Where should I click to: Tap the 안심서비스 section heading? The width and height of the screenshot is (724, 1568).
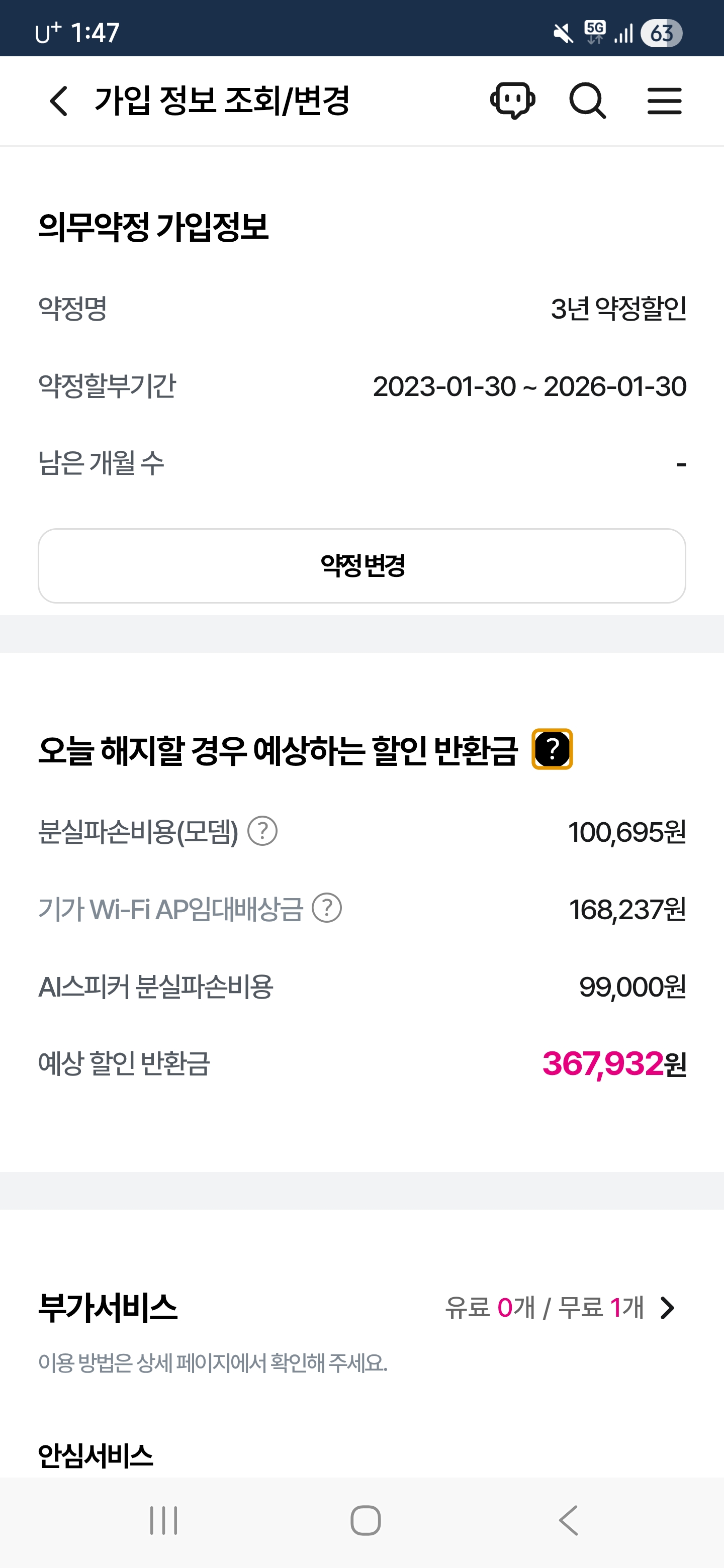(96, 1456)
